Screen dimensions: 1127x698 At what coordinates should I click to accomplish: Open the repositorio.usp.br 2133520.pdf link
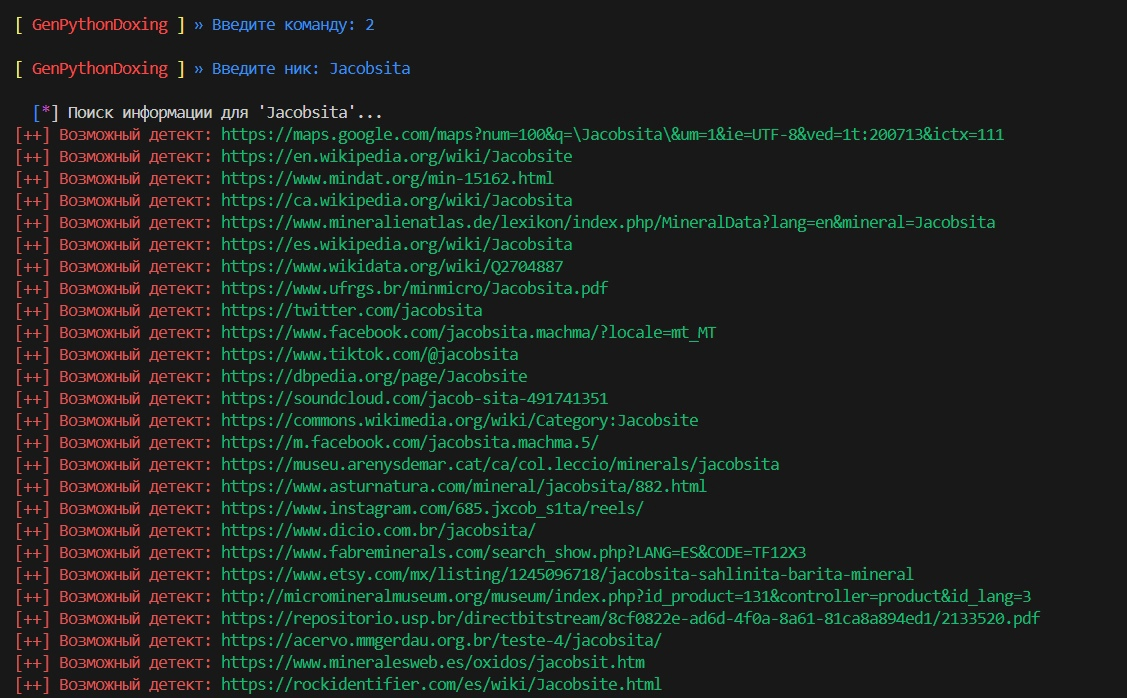click(630, 619)
